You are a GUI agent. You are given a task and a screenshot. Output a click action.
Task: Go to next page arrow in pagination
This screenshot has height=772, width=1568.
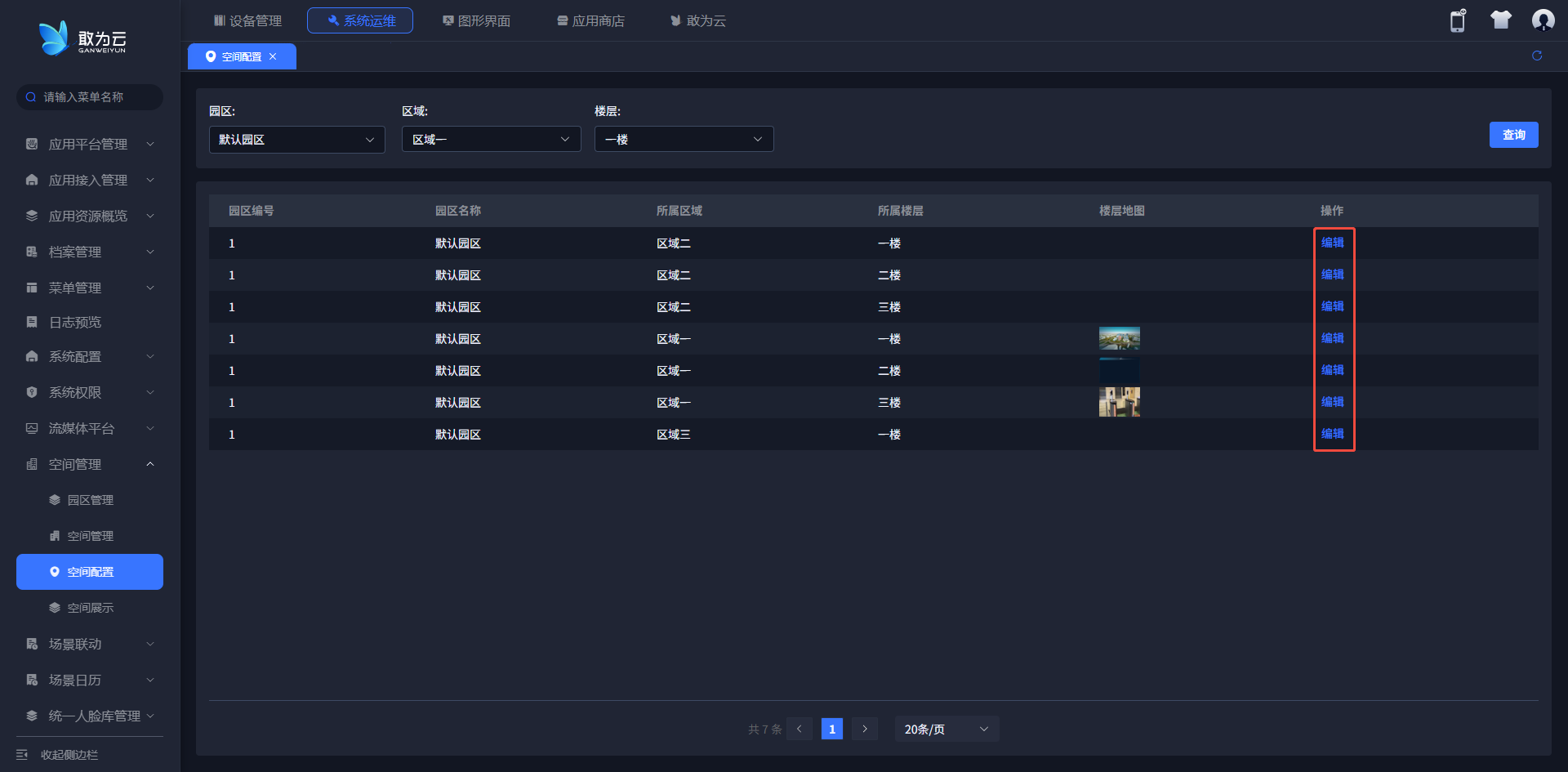pos(865,729)
